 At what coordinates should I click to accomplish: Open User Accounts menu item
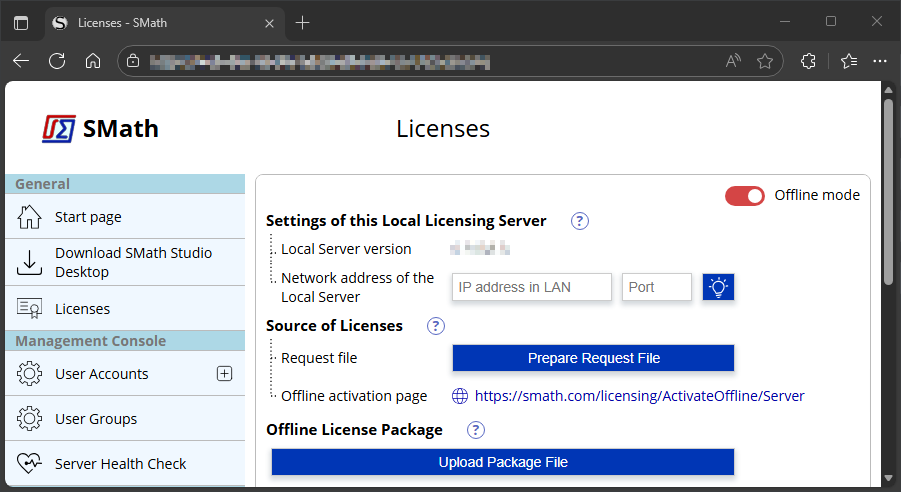pyautogui.click(x=125, y=374)
